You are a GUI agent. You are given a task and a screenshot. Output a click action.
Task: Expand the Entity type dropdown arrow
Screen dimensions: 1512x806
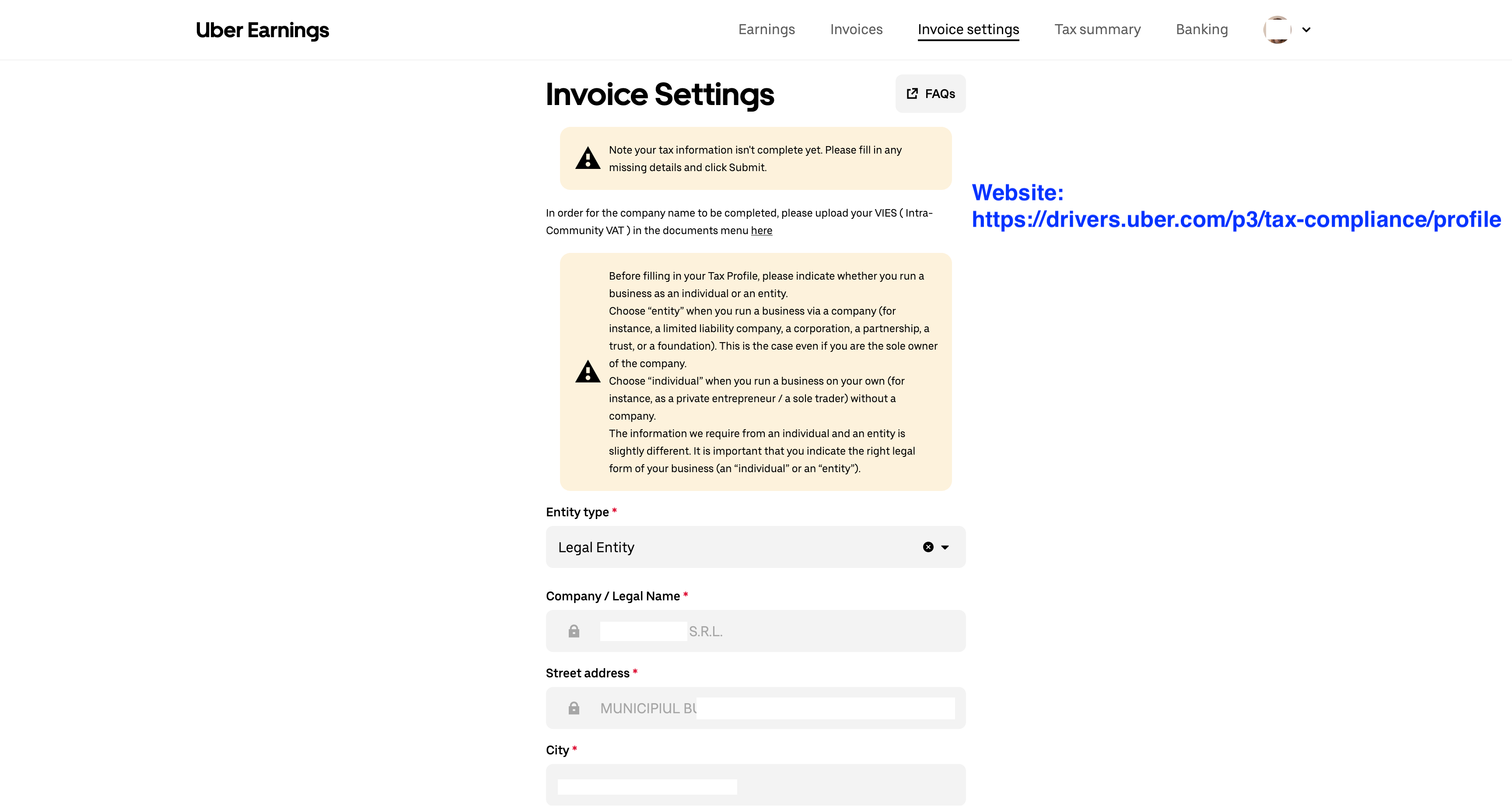coord(945,547)
